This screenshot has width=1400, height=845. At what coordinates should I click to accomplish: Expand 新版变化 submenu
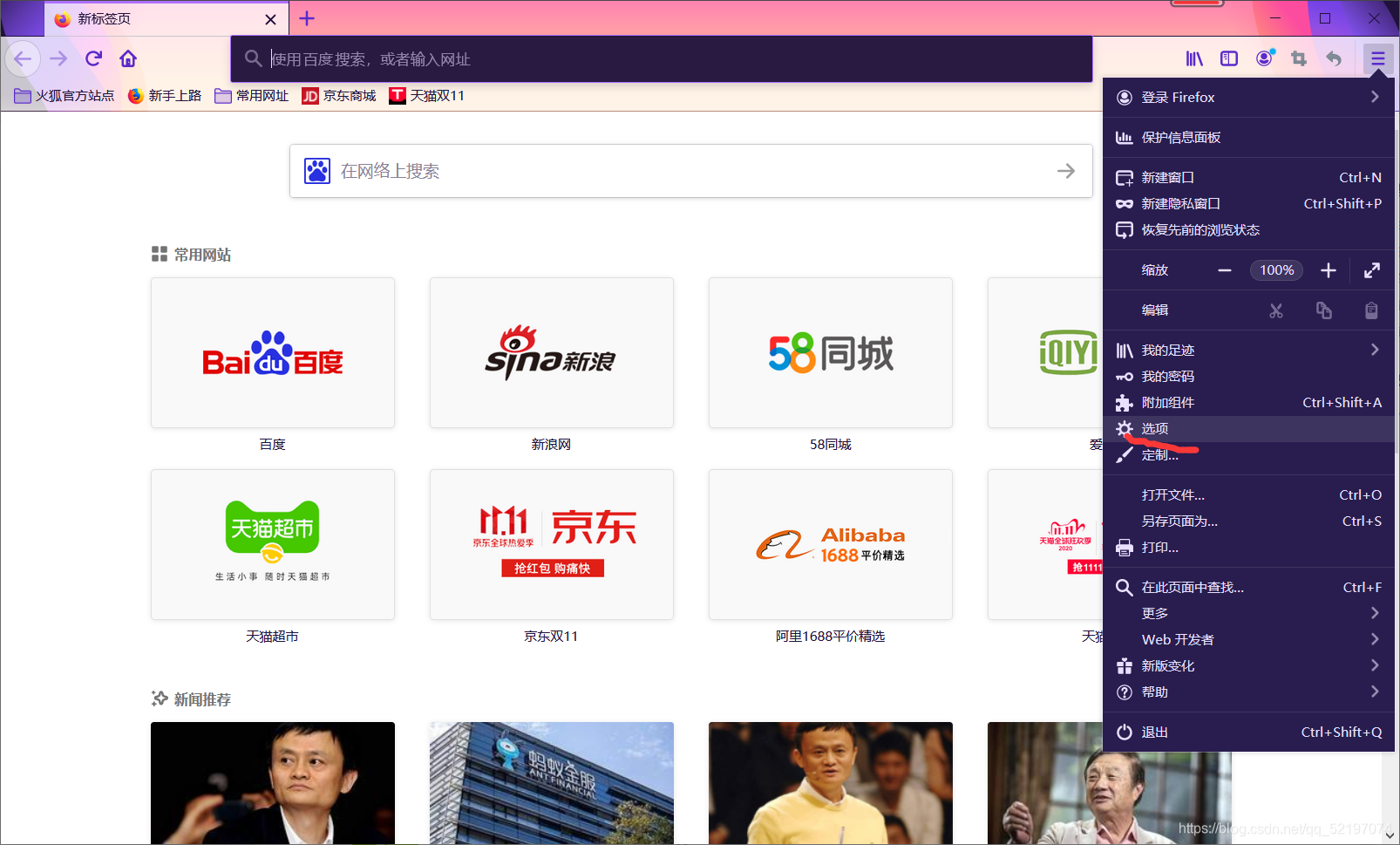pyautogui.click(x=1248, y=666)
